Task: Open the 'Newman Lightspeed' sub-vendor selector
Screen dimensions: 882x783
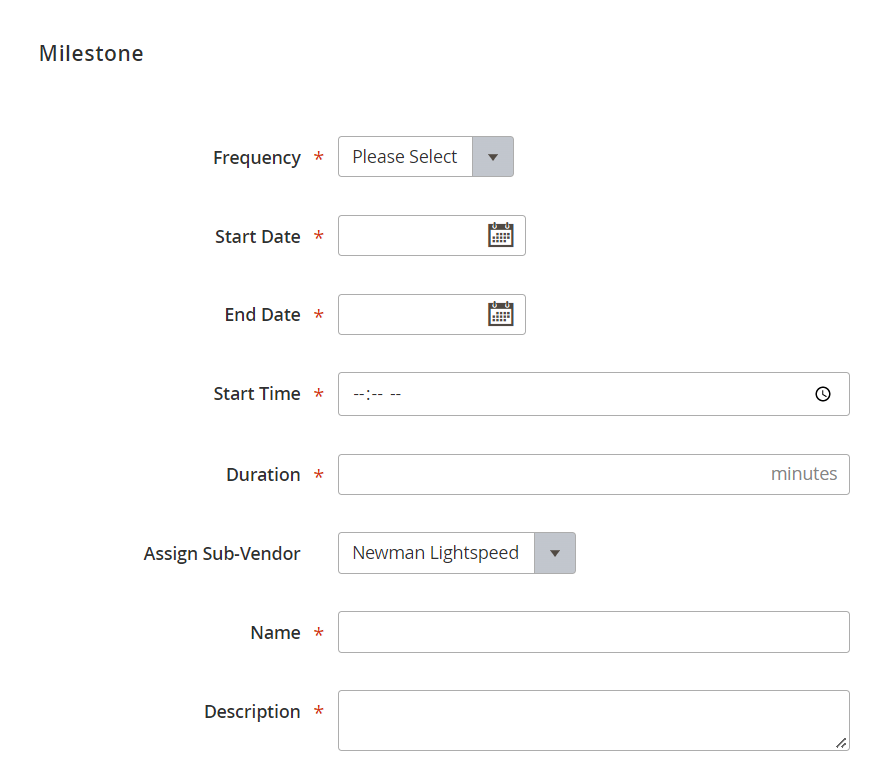Action: point(457,553)
